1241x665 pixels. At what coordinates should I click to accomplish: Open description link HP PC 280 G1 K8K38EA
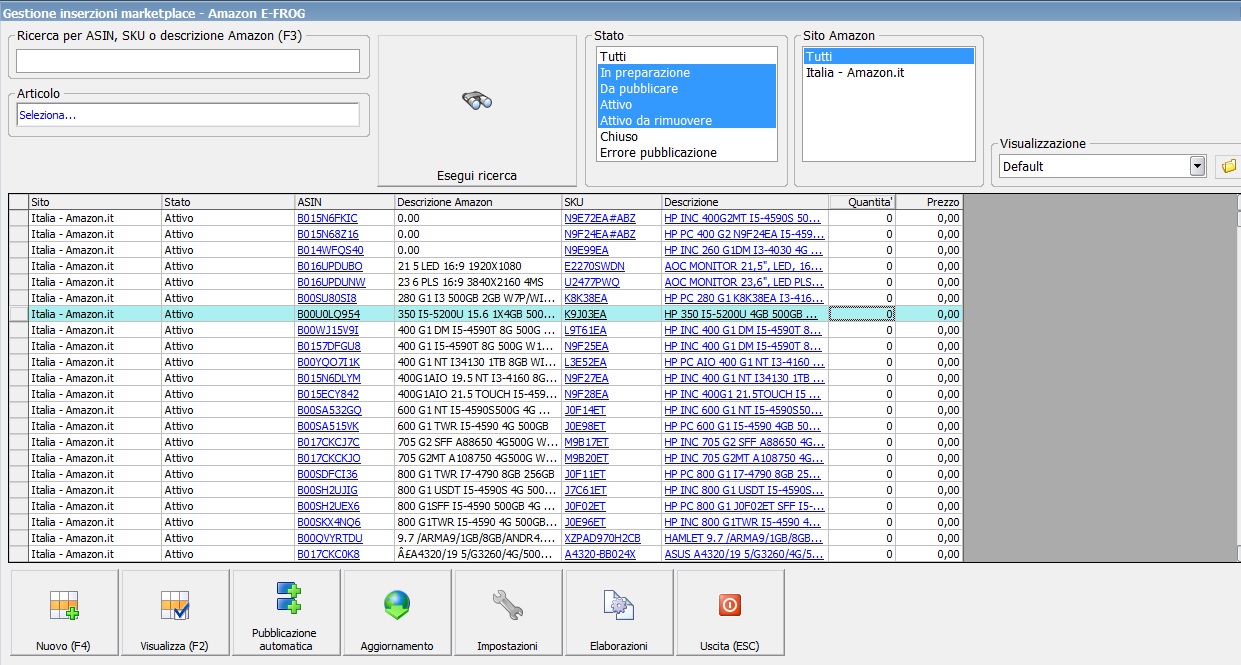pos(744,298)
